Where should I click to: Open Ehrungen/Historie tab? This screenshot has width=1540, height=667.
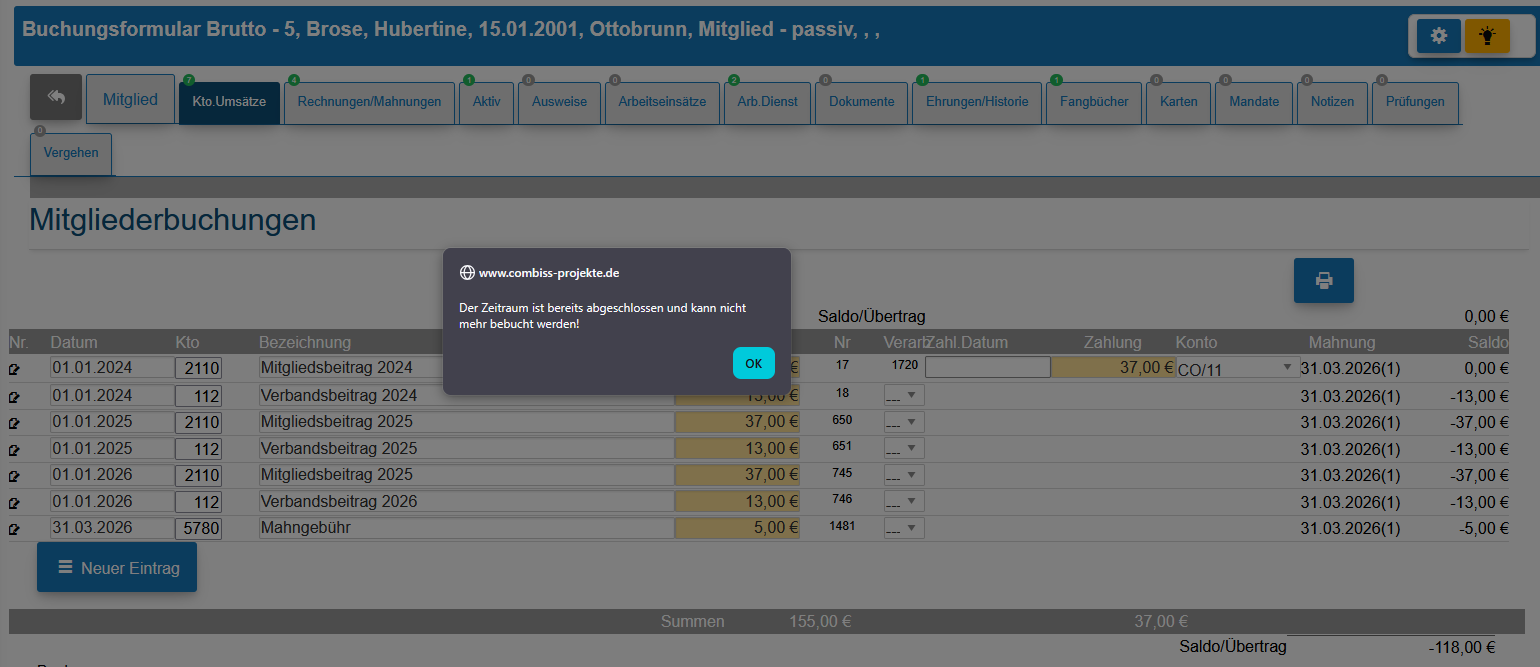click(x=977, y=101)
